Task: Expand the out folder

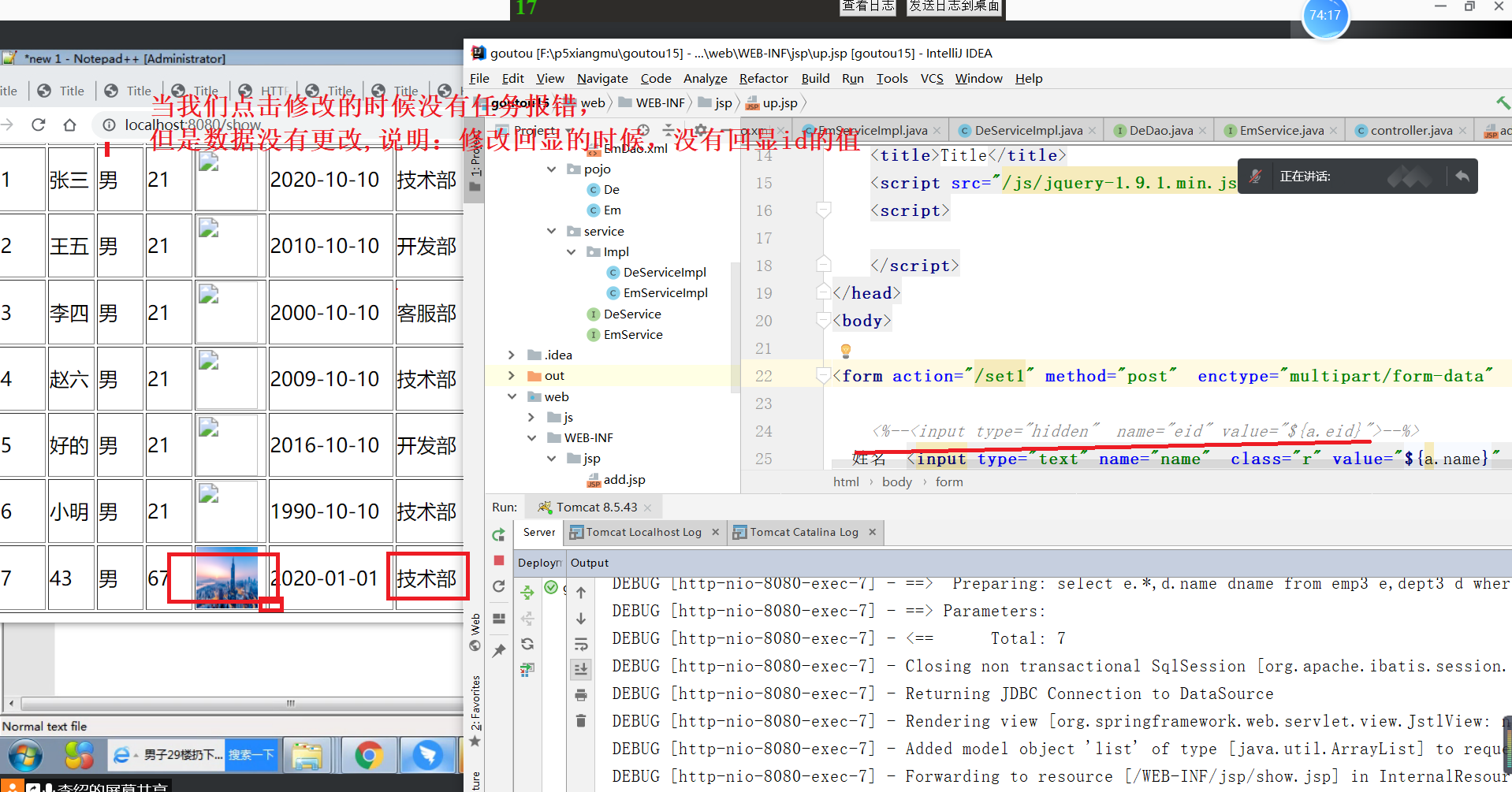Action: 512,376
